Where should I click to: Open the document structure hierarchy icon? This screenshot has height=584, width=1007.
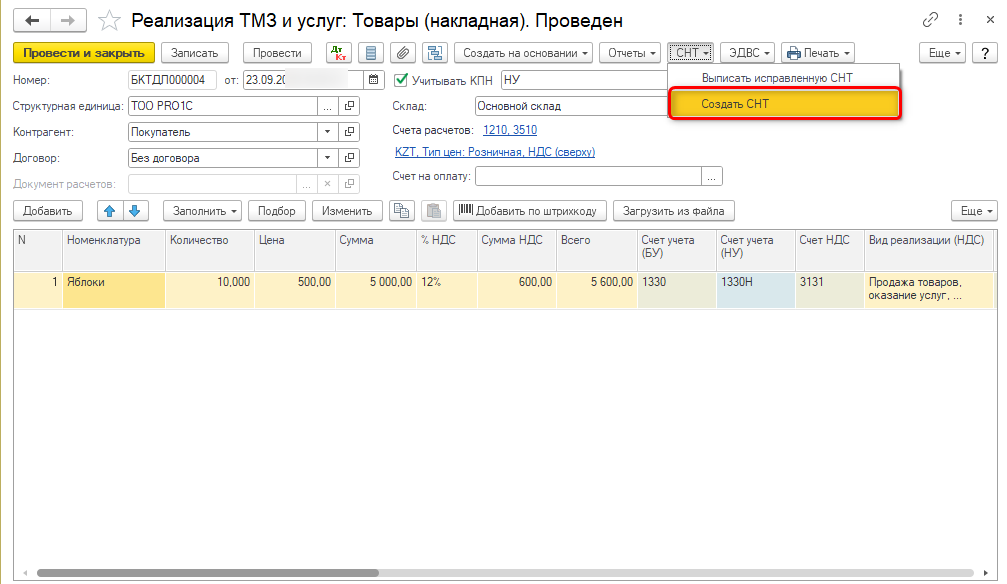pyautogui.click(x=435, y=53)
